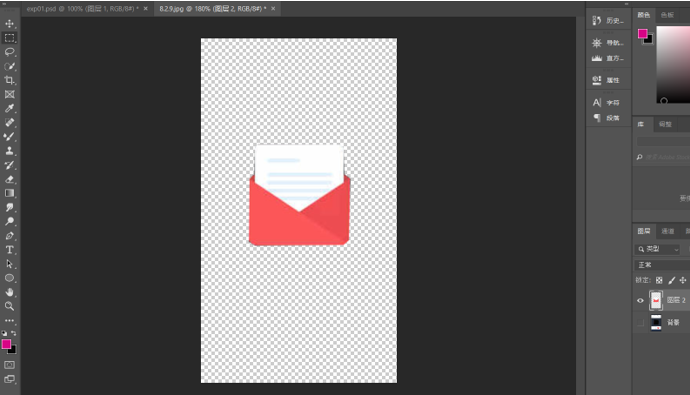Image resolution: width=690 pixels, height=395 pixels.
Task: Open the Histogram panel
Action: pos(608,58)
